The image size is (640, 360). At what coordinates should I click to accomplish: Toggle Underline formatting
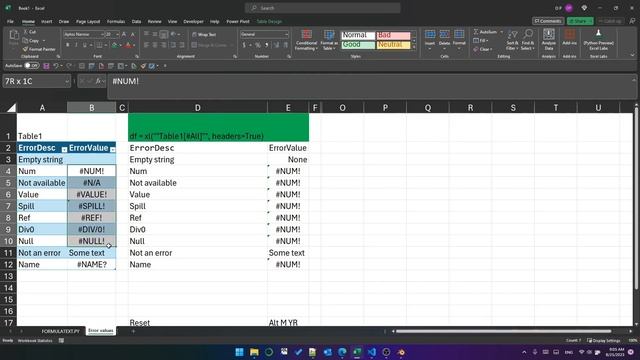[x=85, y=45]
